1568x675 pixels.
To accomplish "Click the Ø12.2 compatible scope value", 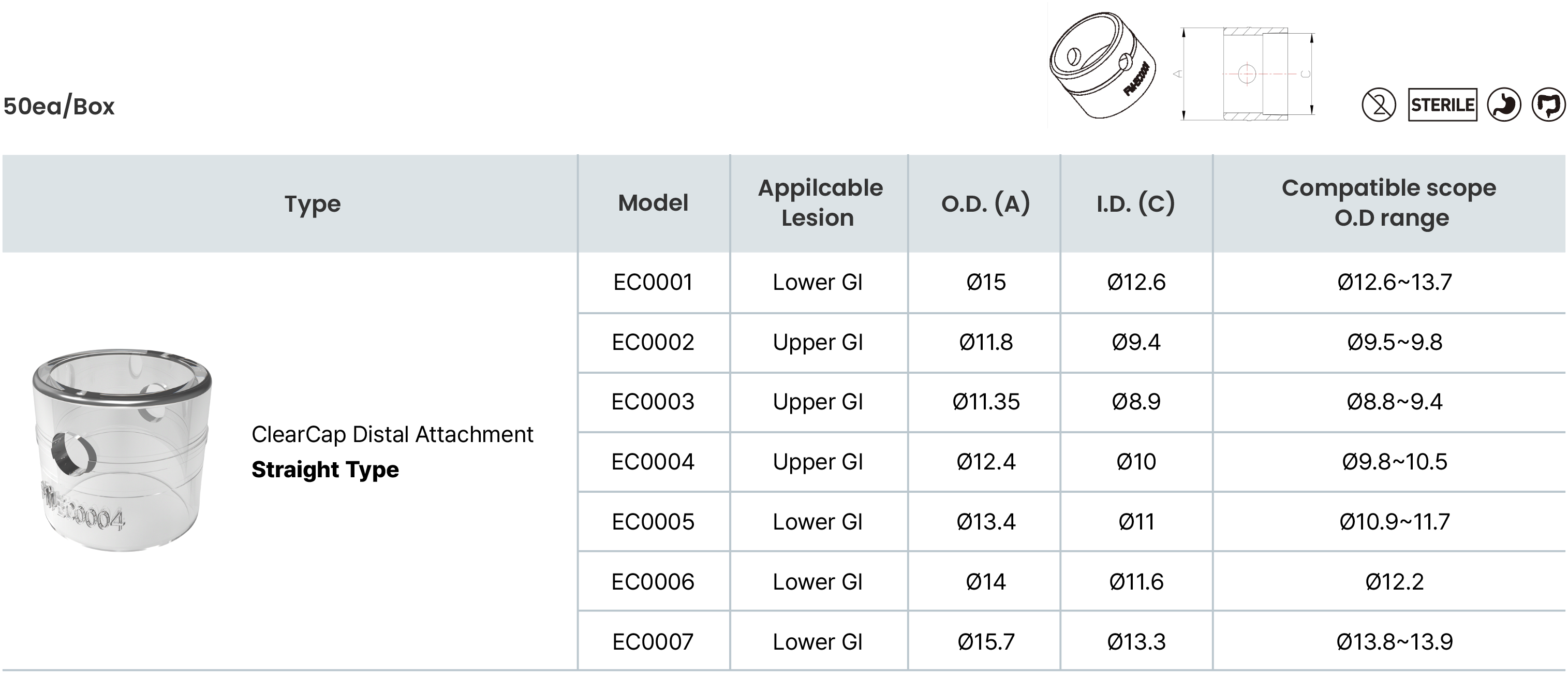I will (1395, 582).
